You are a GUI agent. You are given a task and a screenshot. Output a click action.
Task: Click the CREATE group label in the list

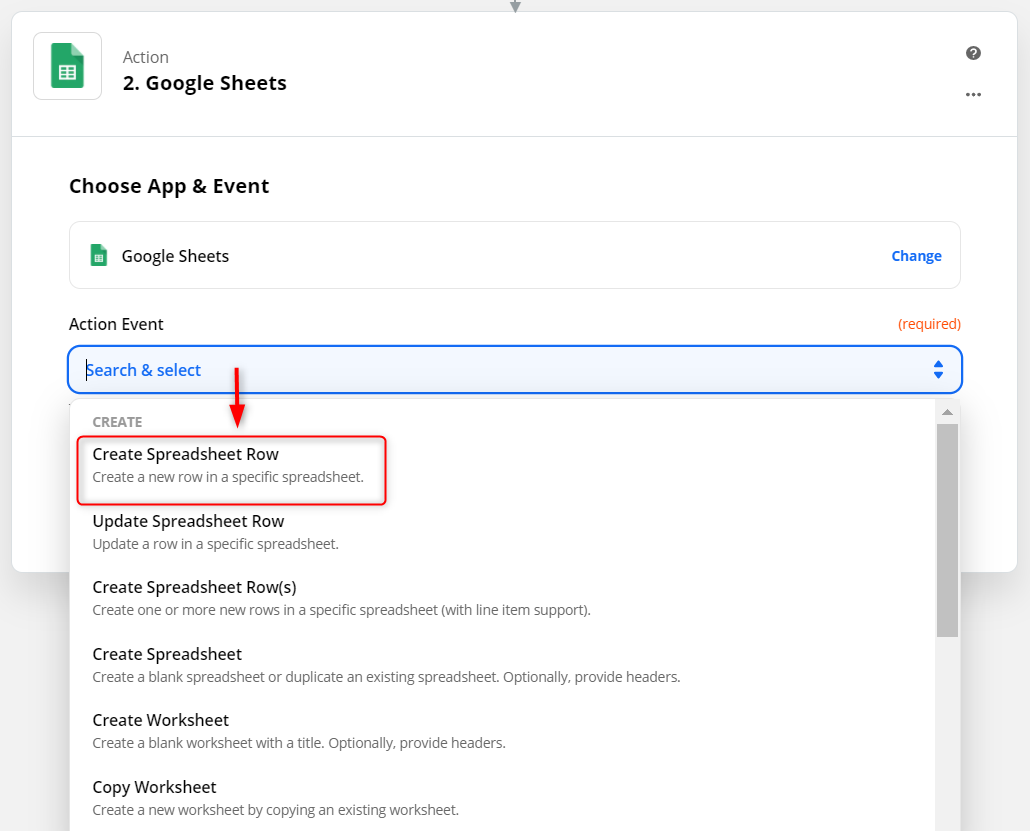click(117, 422)
